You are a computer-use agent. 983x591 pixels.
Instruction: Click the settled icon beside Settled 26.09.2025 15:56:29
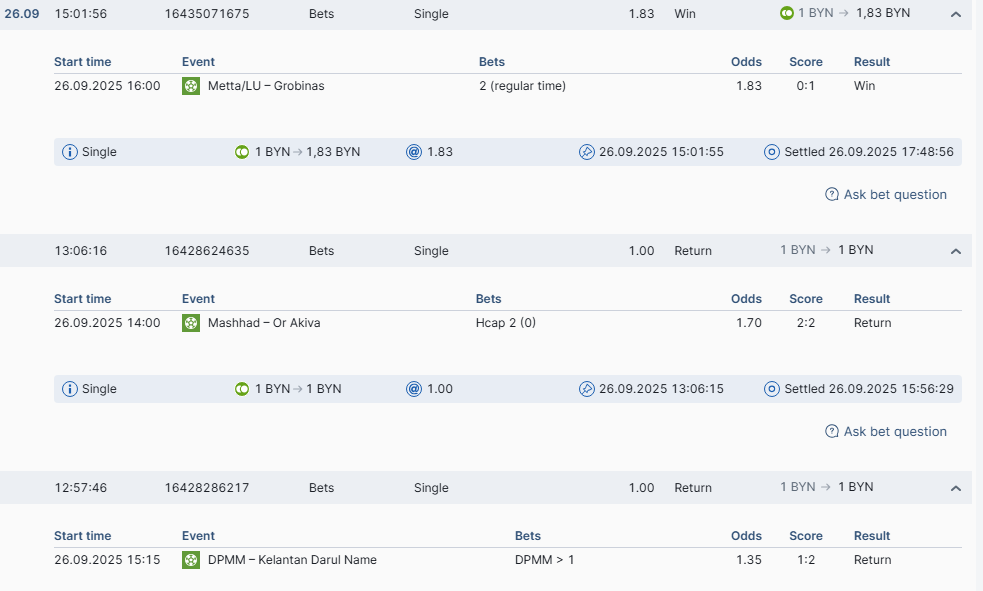771,389
